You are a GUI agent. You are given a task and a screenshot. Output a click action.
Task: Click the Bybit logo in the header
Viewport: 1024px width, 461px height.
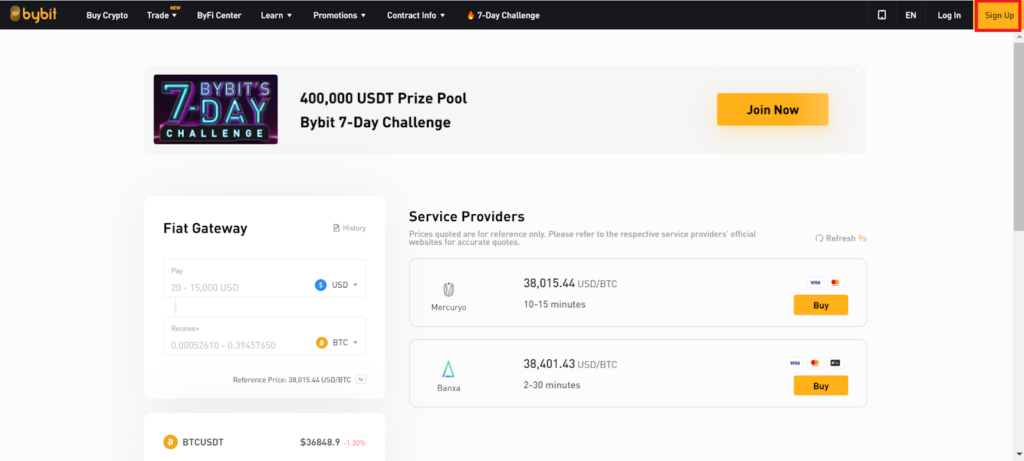36,15
